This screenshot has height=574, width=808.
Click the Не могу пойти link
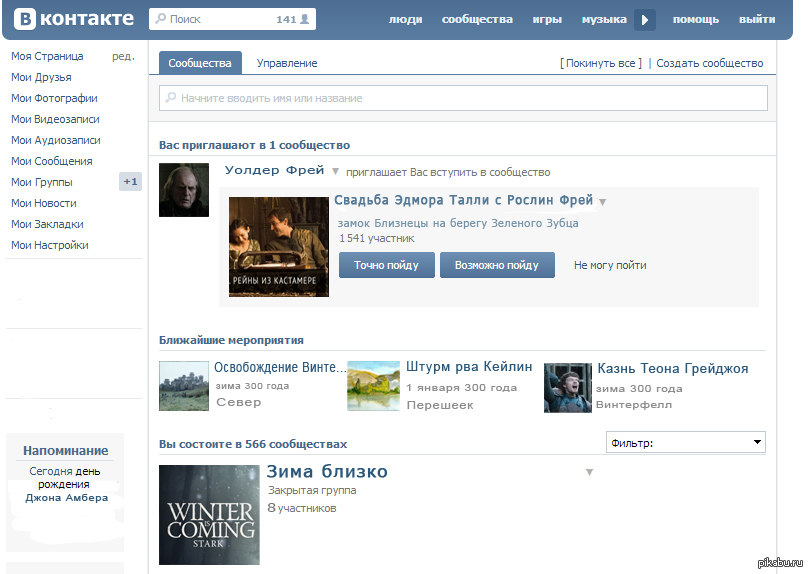click(610, 265)
